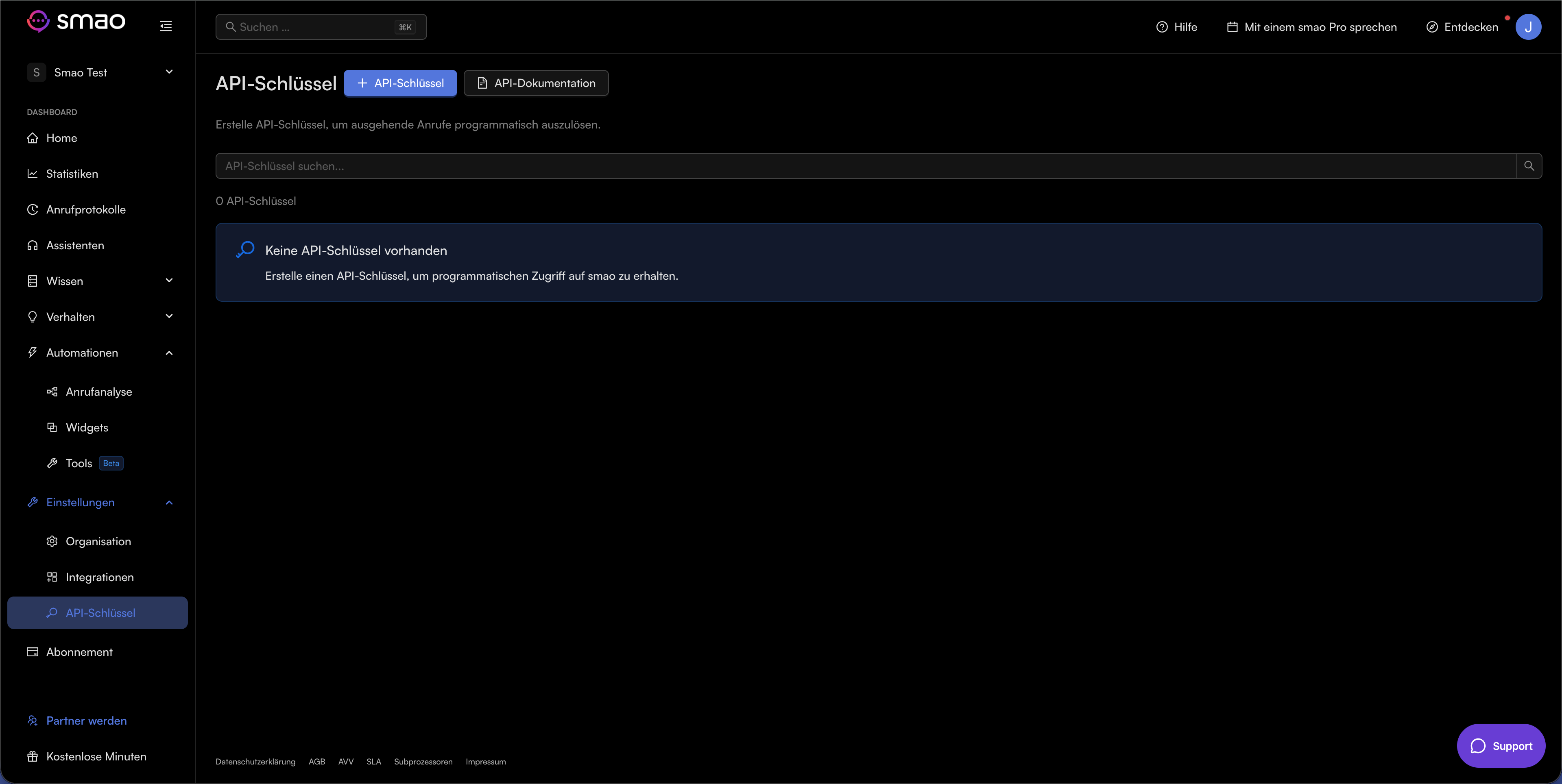Open the Smao Test organisation switcher

tap(100, 72)
